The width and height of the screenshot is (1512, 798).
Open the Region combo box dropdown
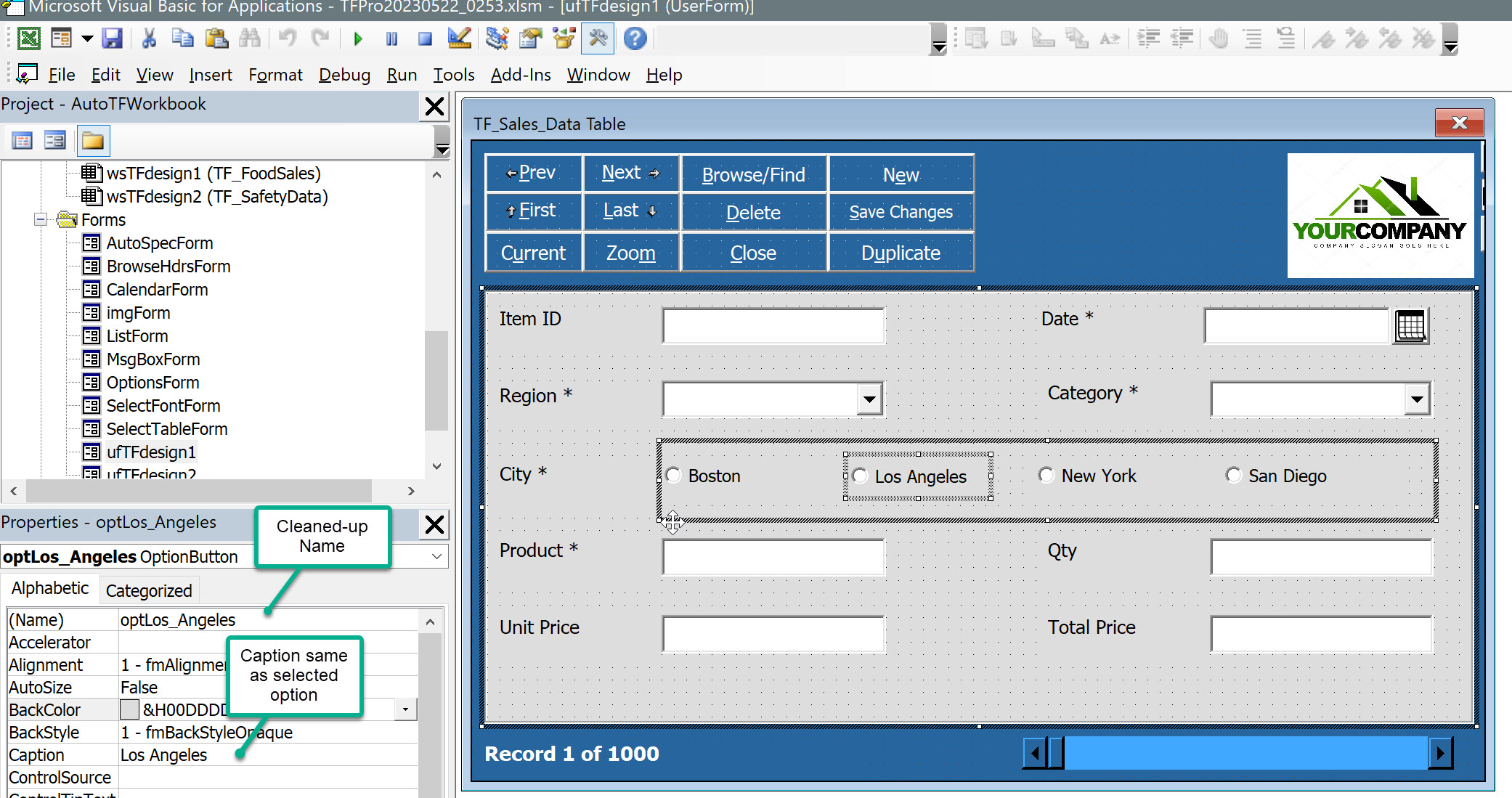(869, 399)
